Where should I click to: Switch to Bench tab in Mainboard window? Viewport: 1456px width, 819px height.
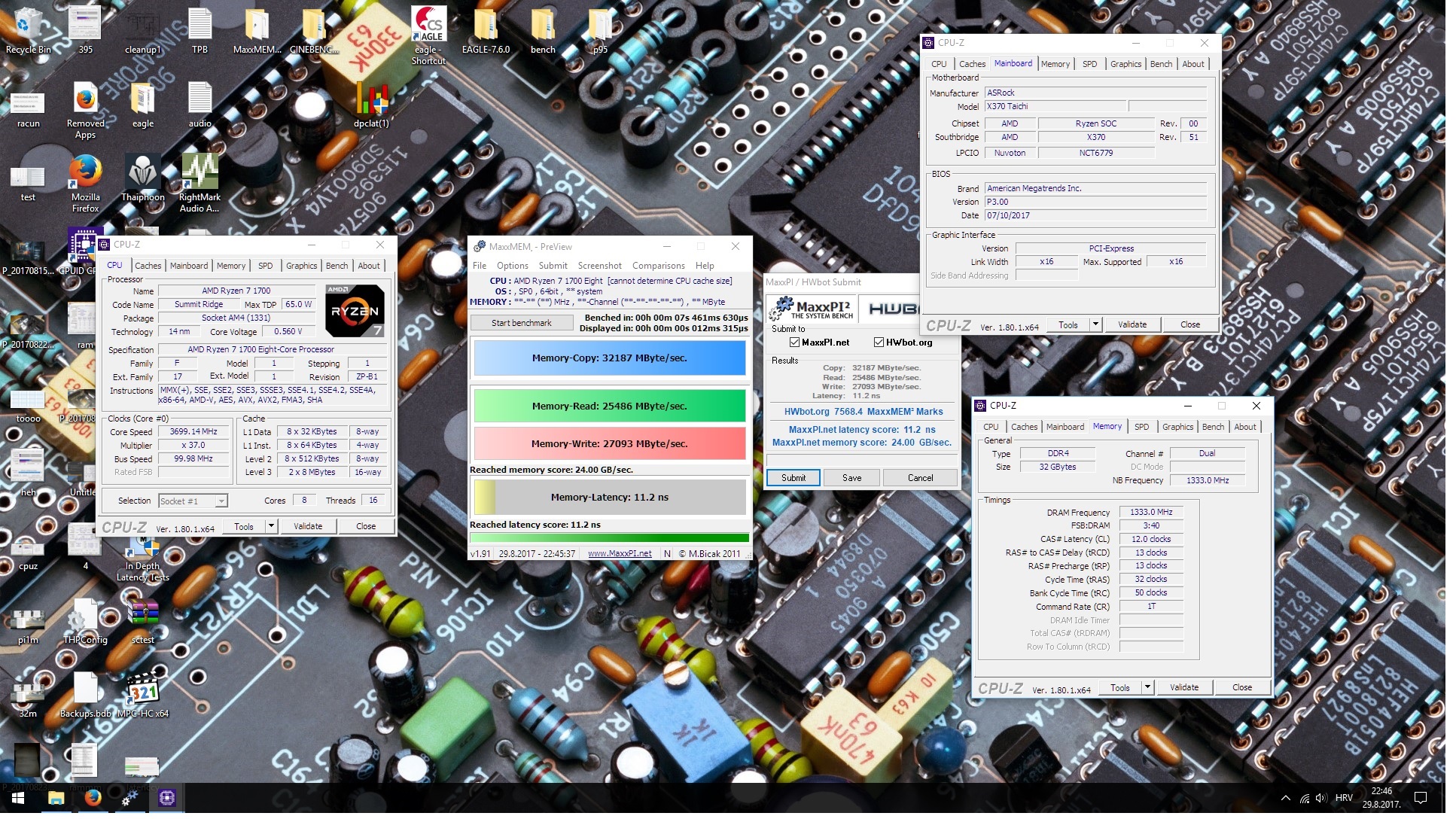pos(1161,65)
